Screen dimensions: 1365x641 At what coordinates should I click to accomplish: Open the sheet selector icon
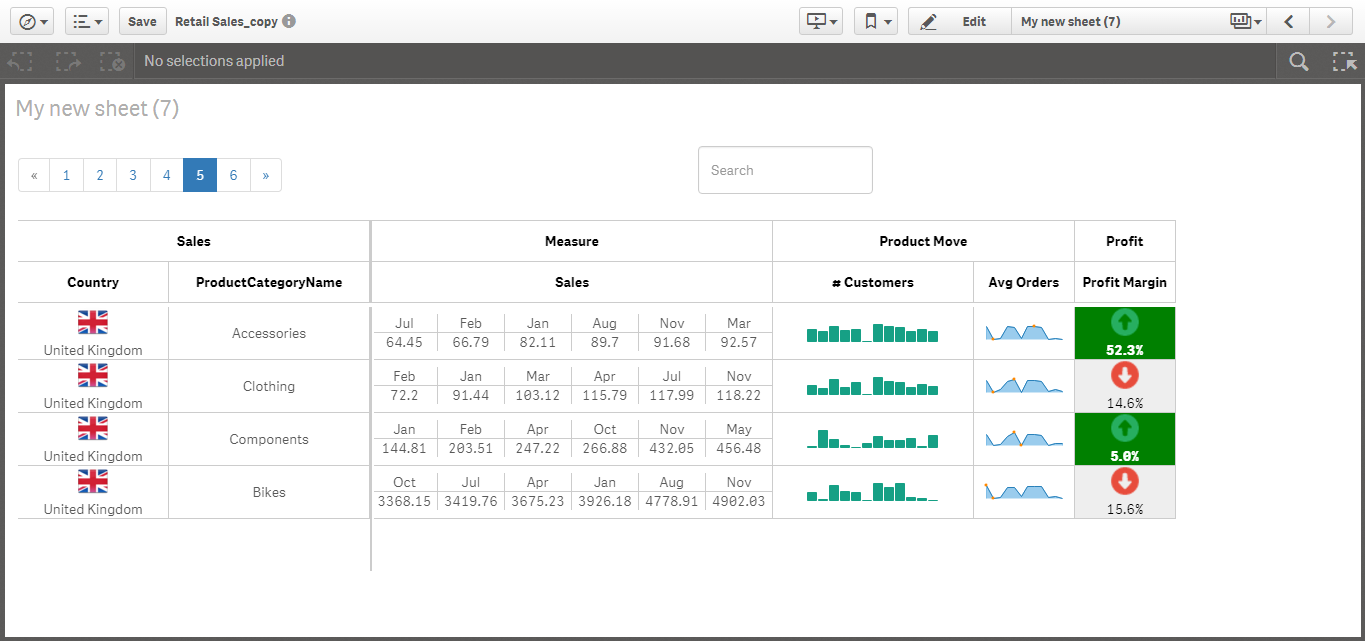(x=1244, y=21)
